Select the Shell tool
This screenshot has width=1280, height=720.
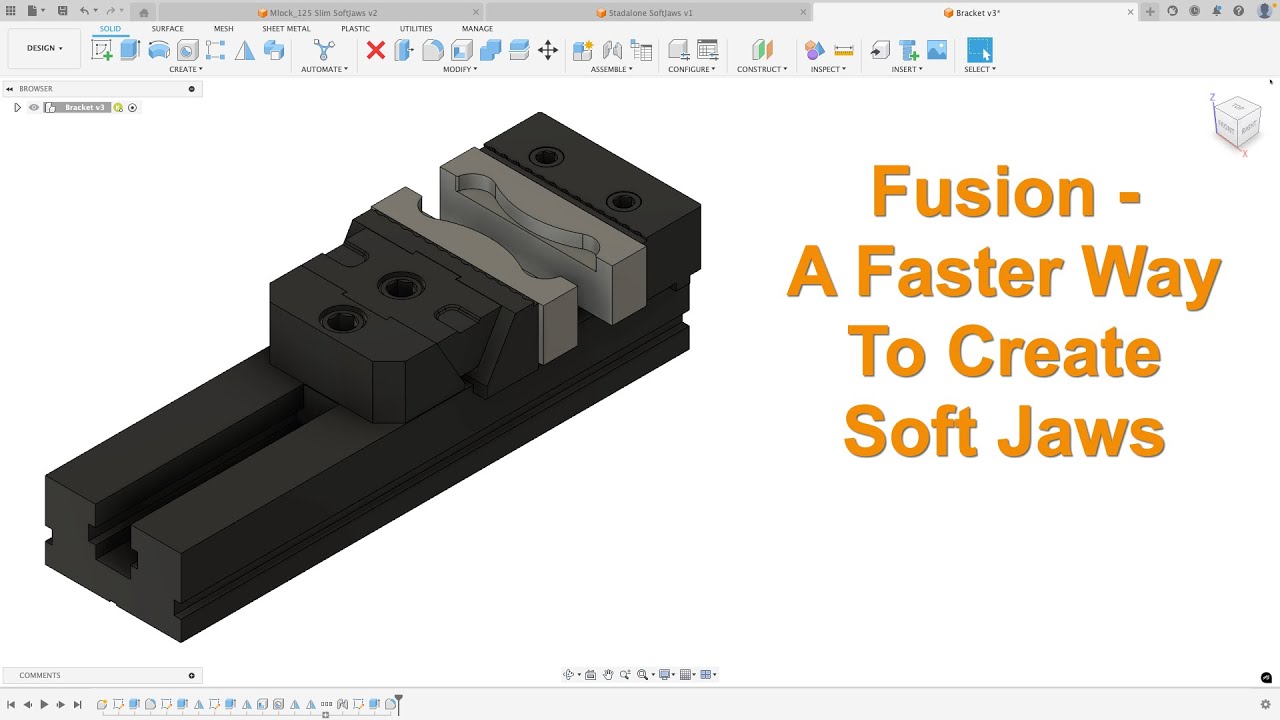point(462,50)
